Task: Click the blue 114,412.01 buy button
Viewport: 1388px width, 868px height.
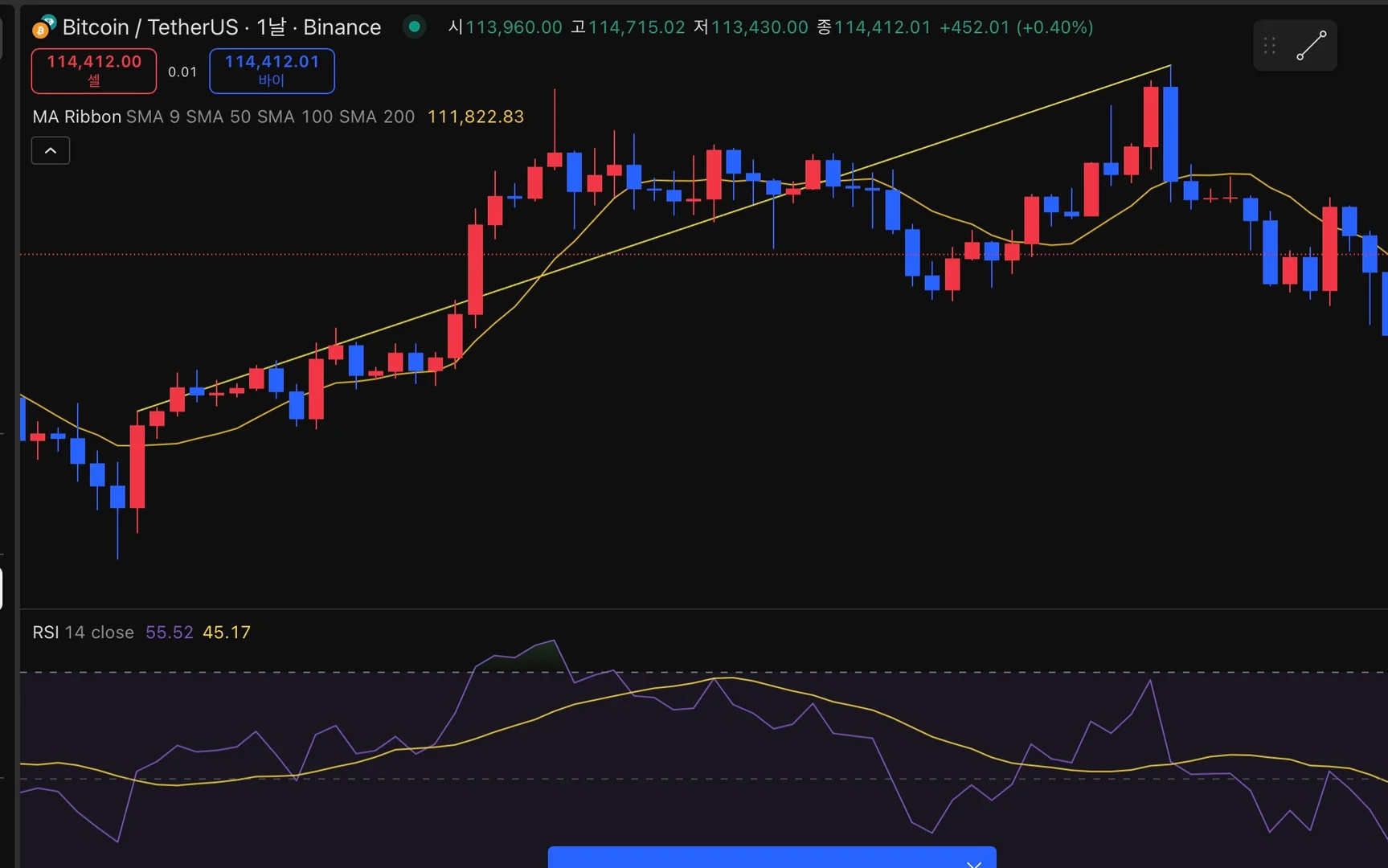Action: (272, 71)
